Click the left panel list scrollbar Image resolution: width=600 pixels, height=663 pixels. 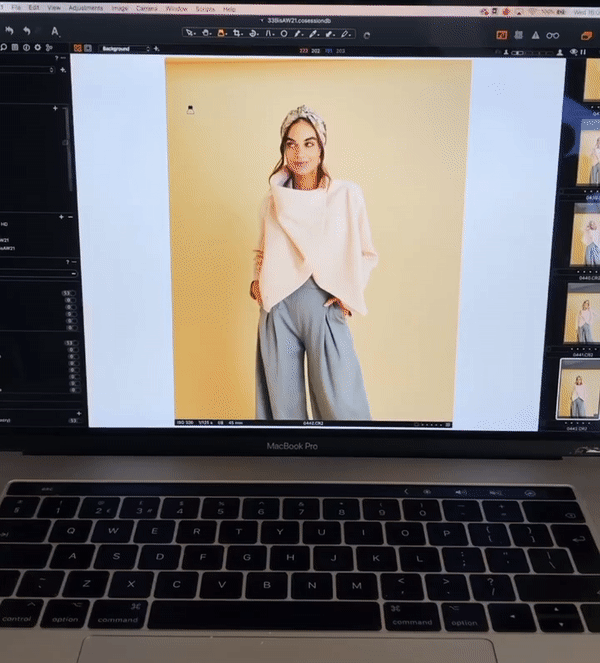pos(66,149)
